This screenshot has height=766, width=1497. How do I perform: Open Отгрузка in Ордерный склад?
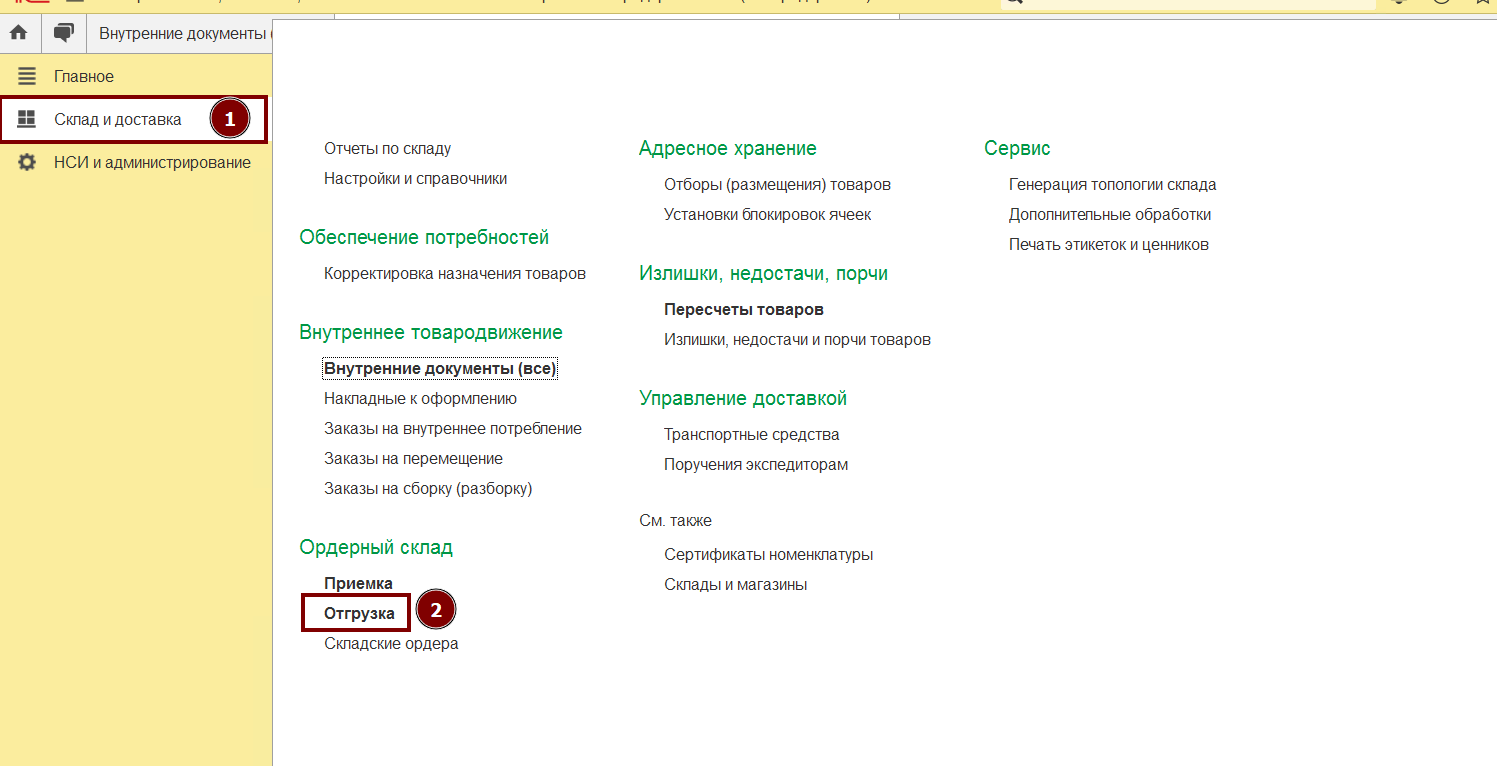pyautogui.click(x=359, y=614)
